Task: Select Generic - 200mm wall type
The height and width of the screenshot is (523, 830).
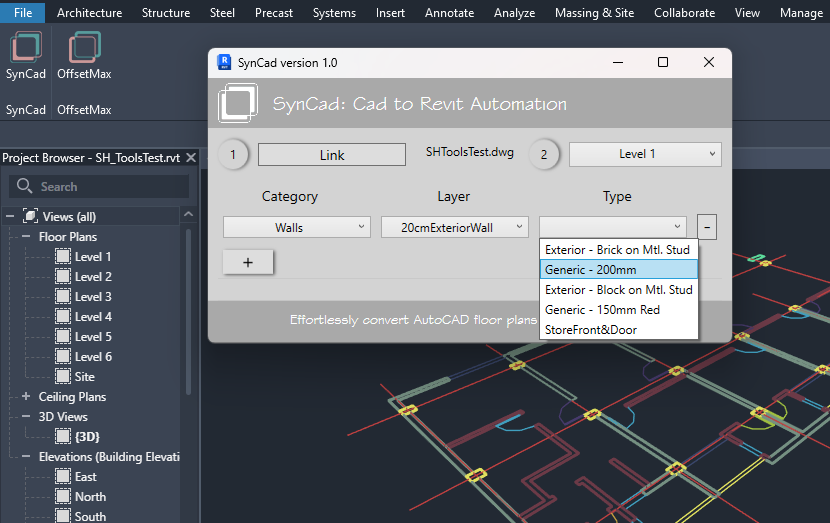Action: coord(619,269)
